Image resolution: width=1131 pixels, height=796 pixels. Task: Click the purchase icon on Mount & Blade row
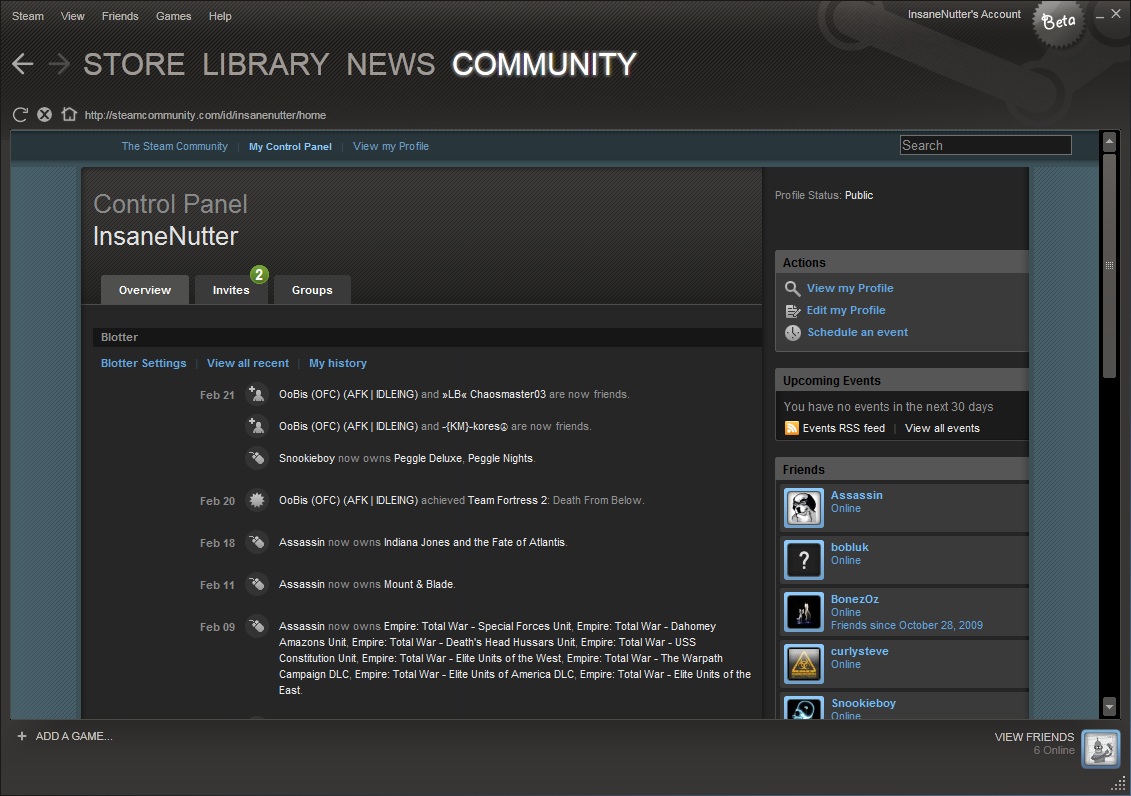click(256, 584)
